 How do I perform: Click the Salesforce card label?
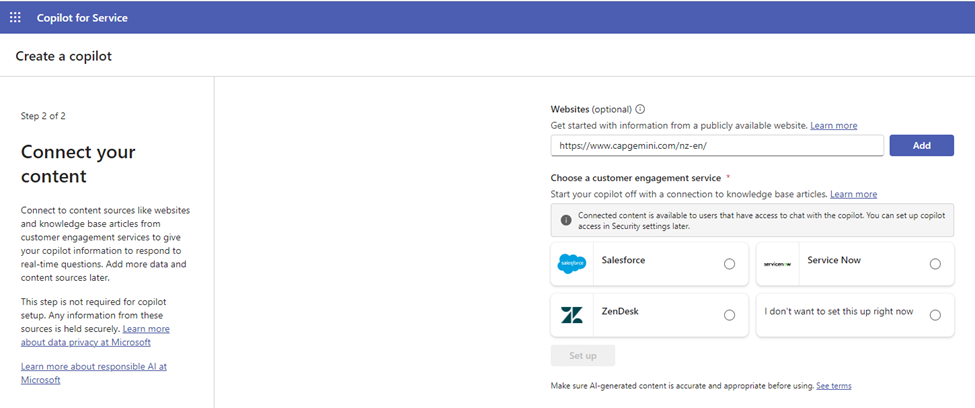pos(623,260)
